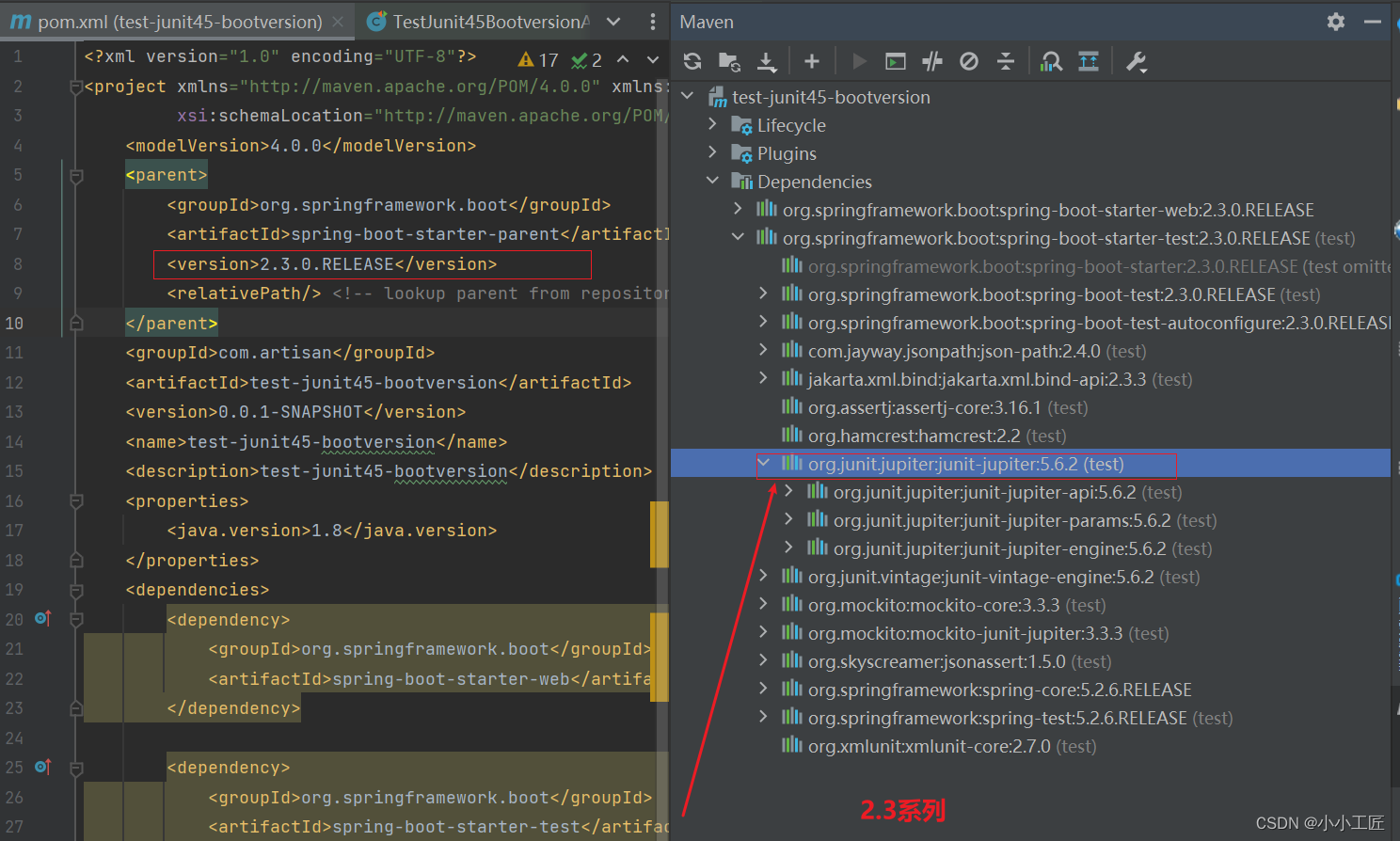Image resolution: width=1400 pixels, height=841 pixels.
Task: Click the Maven panel title
Action: tap(707, 22)
